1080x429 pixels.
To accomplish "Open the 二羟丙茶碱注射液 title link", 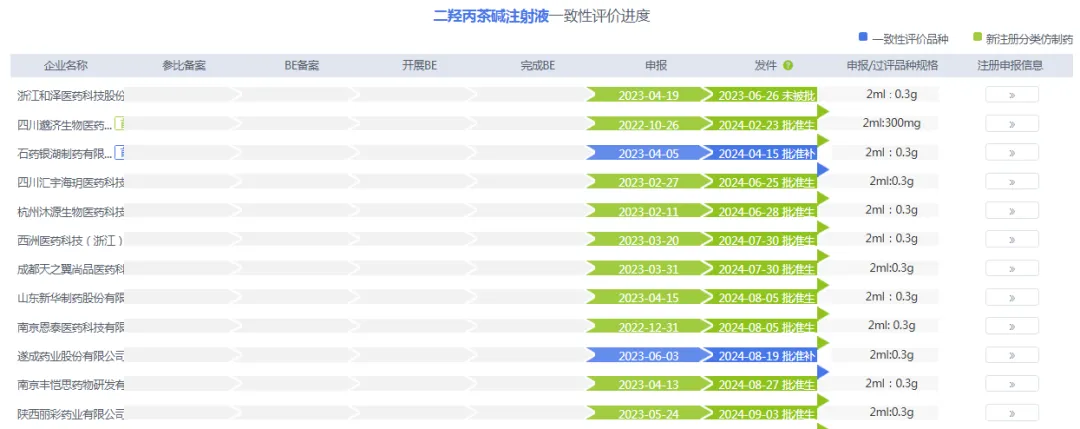I will coord(491,17).
